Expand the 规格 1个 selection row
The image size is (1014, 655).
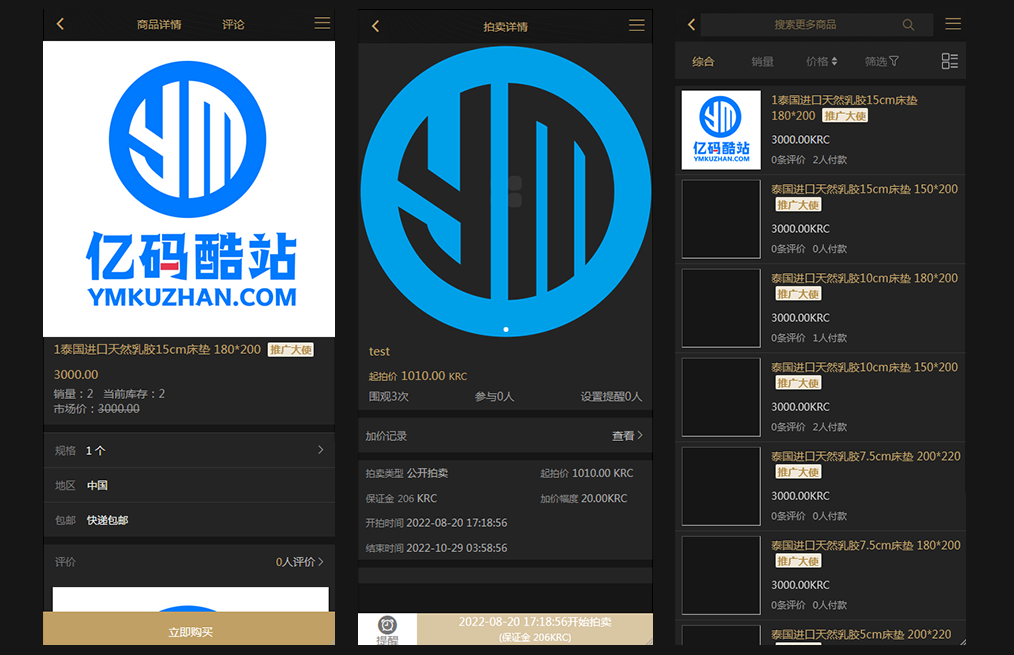[x=189, y=451]
